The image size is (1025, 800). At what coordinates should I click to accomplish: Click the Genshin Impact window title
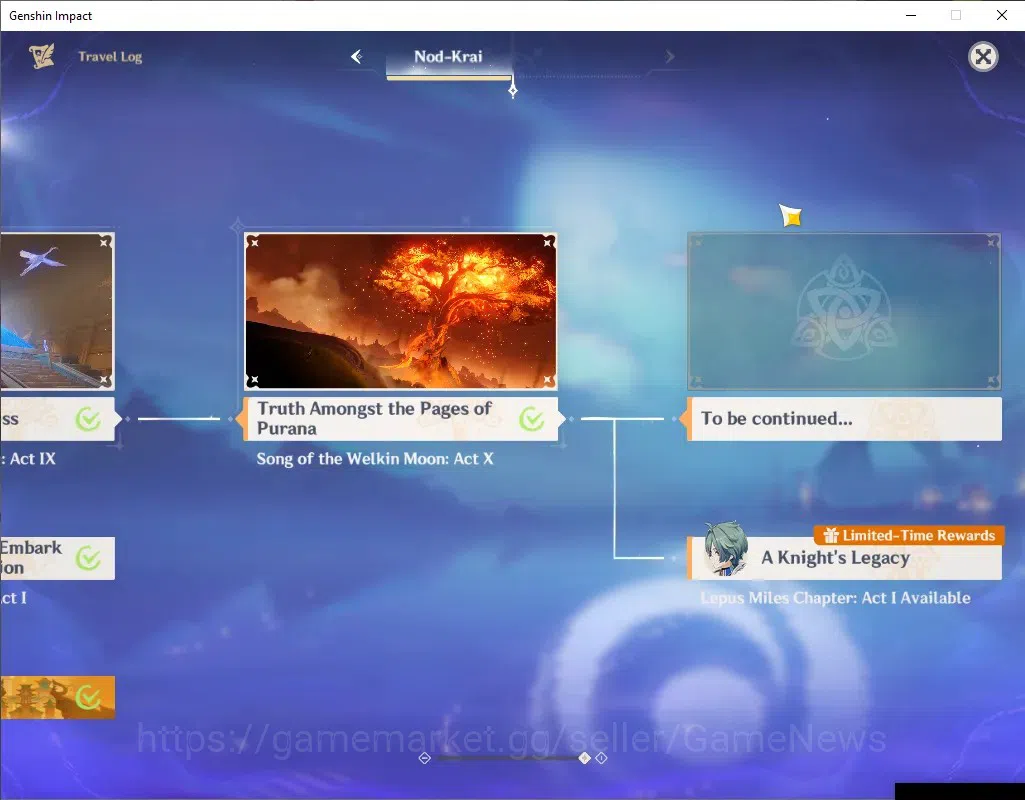point(50,16)
